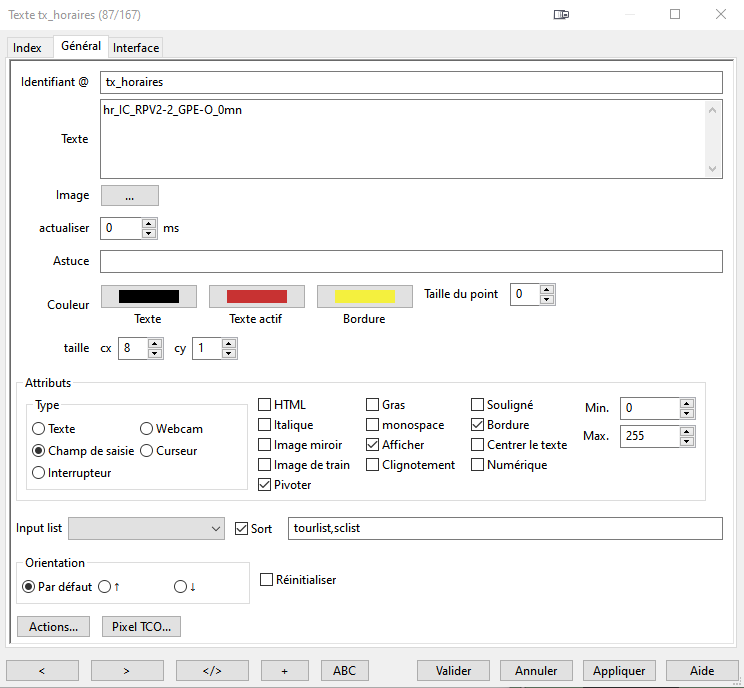This screenshot has width=744, height=688.
Task: Toggle the Sort checkbox
Action: tap(241, 528)
